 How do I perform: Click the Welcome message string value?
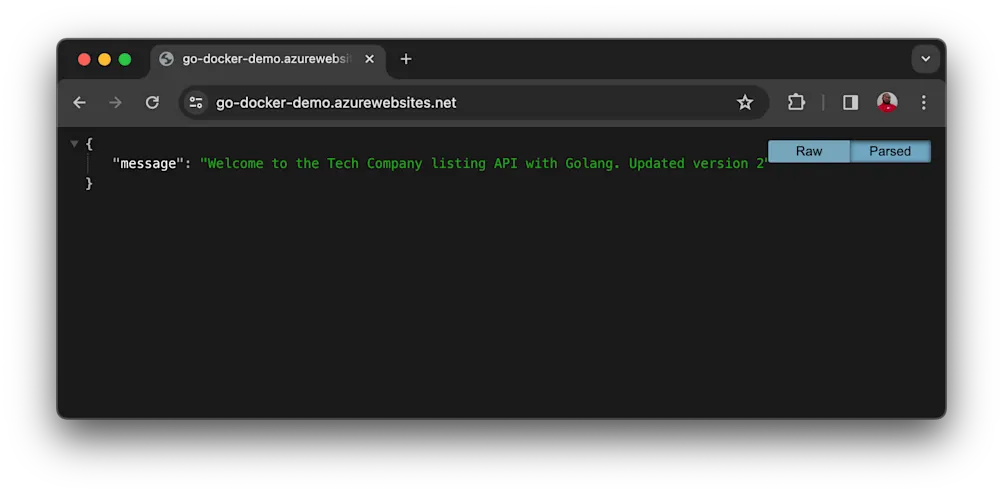pos(484,164)
